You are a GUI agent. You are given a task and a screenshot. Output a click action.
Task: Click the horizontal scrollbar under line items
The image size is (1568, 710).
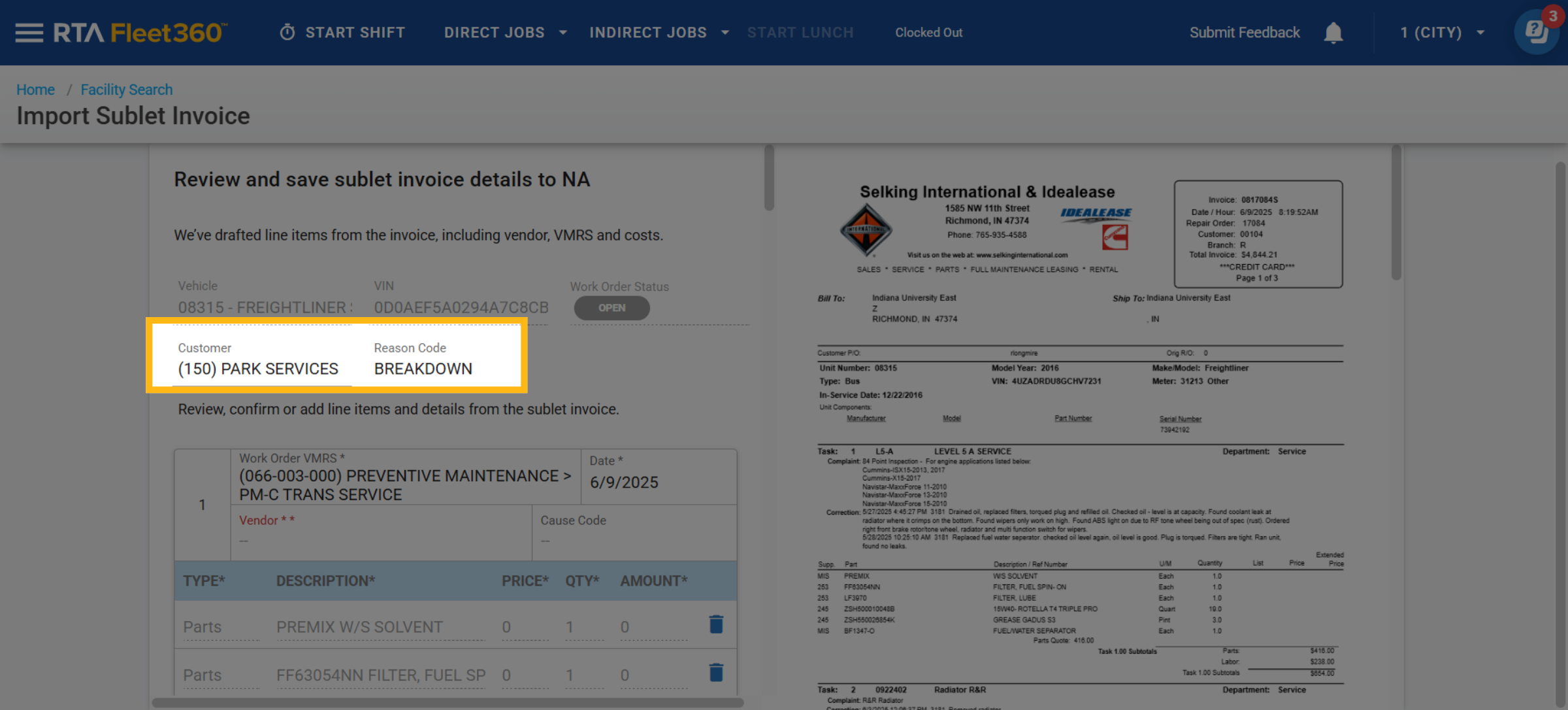[448, 703]
